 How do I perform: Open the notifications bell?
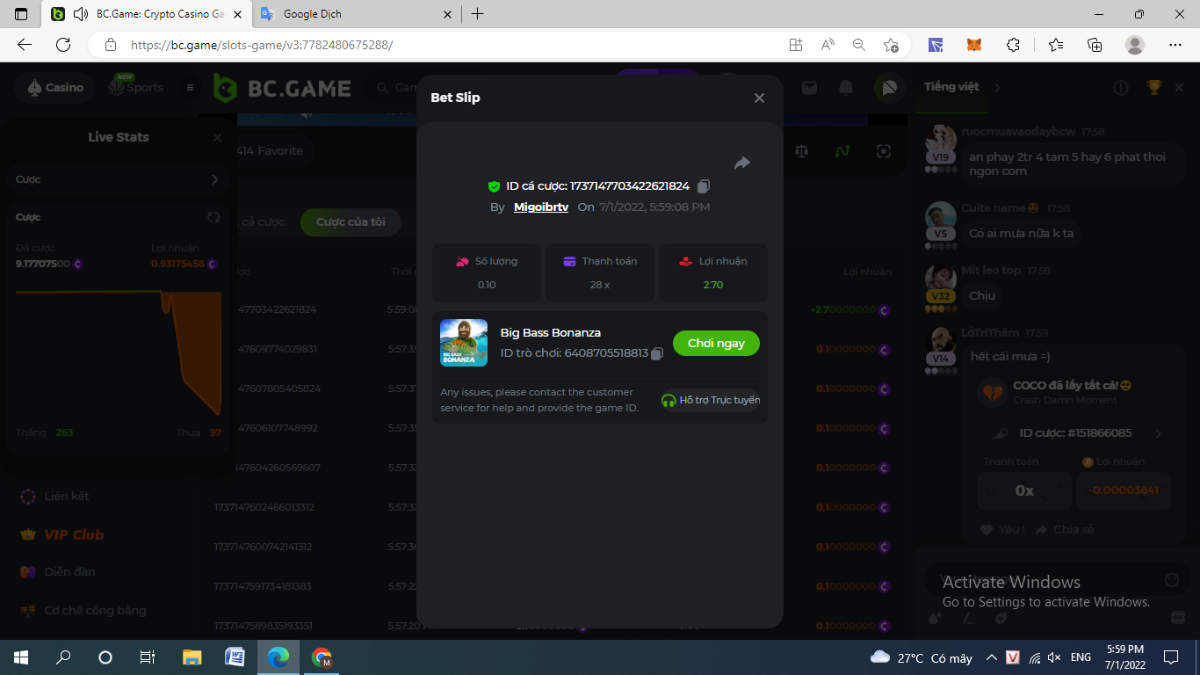click(x=846, y=88)
